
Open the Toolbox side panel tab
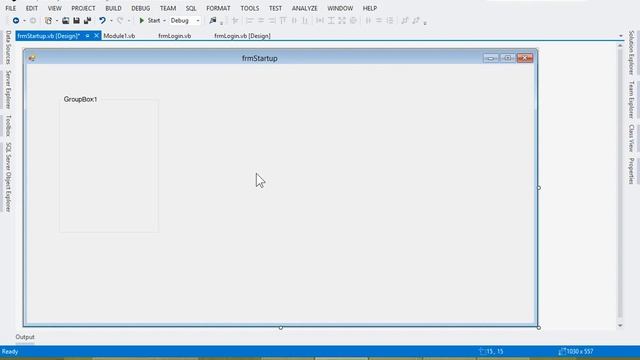[8, 126]
